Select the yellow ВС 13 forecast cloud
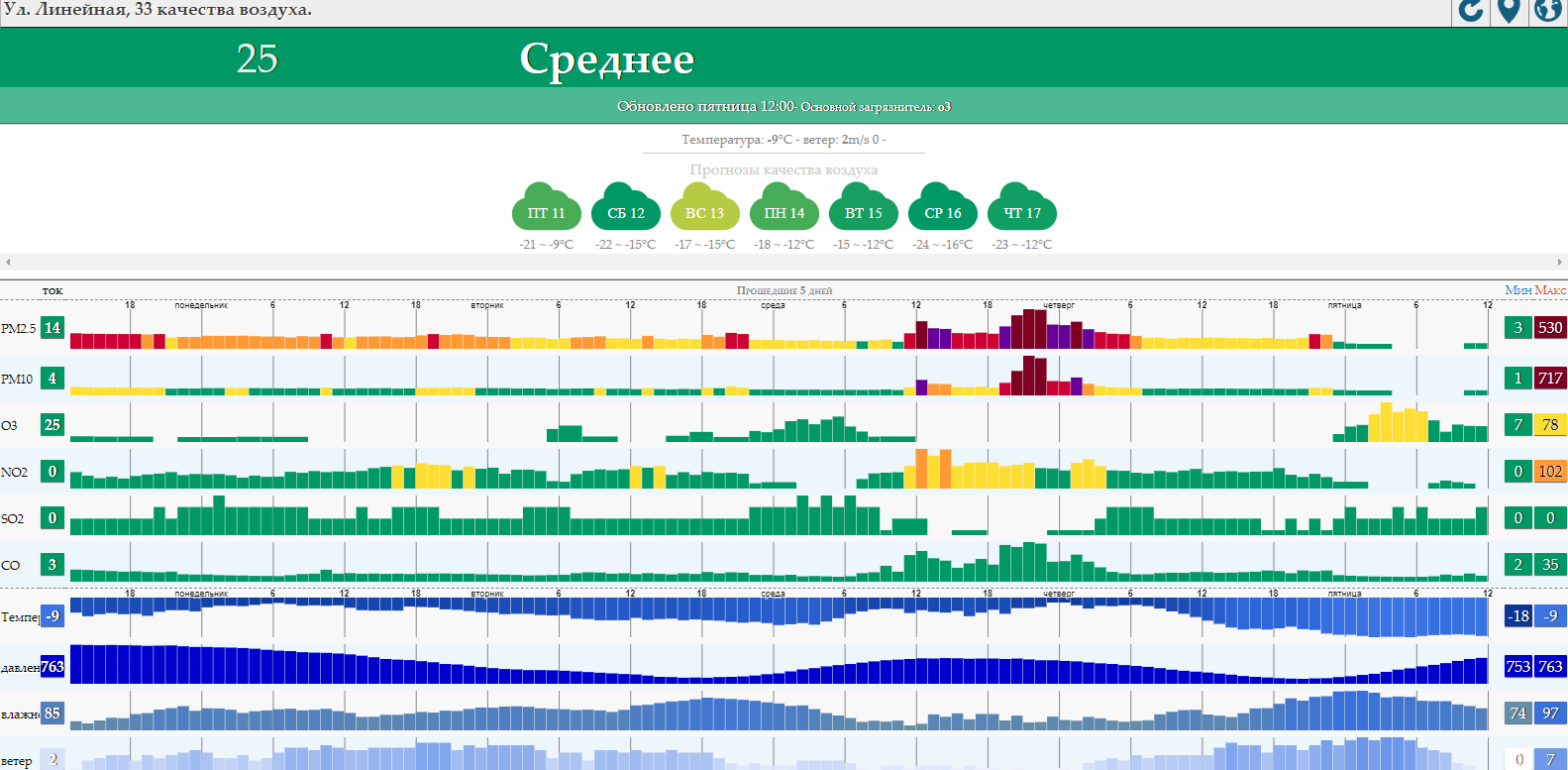 704,207
